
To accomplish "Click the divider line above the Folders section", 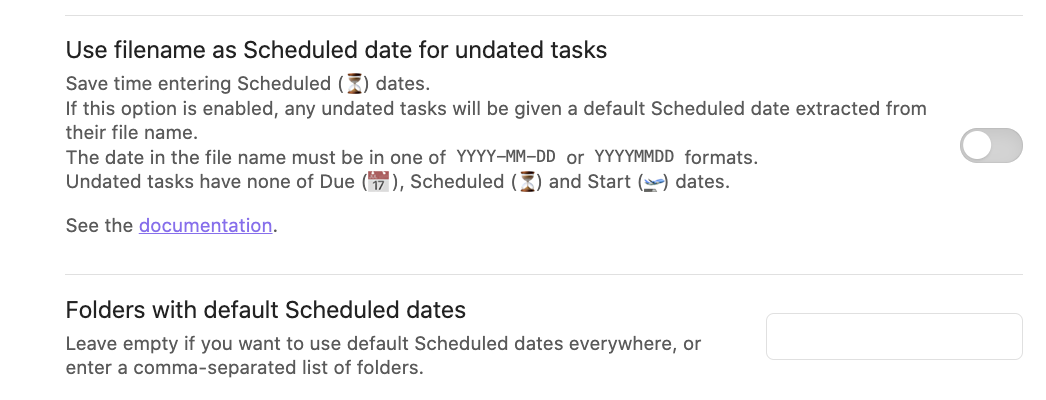I will 544,274.
